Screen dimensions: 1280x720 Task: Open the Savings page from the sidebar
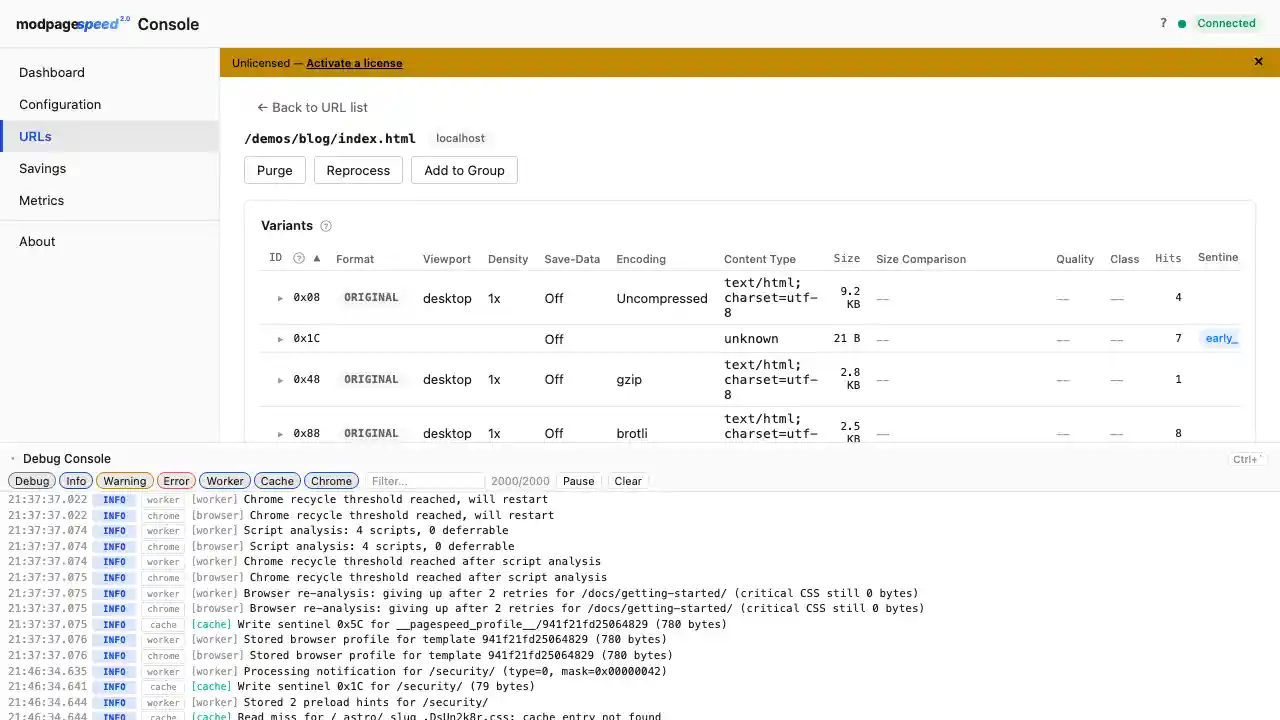pyautogui.click(x=42, y=168)
